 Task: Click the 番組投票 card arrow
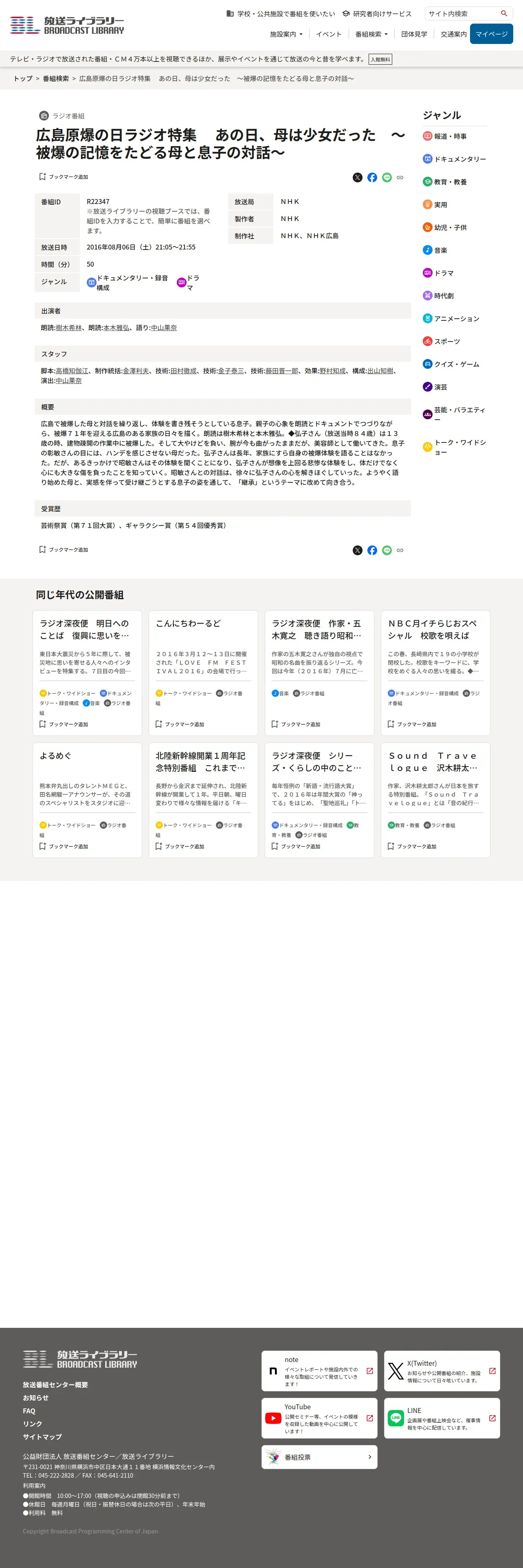[x=369, y=1456]
